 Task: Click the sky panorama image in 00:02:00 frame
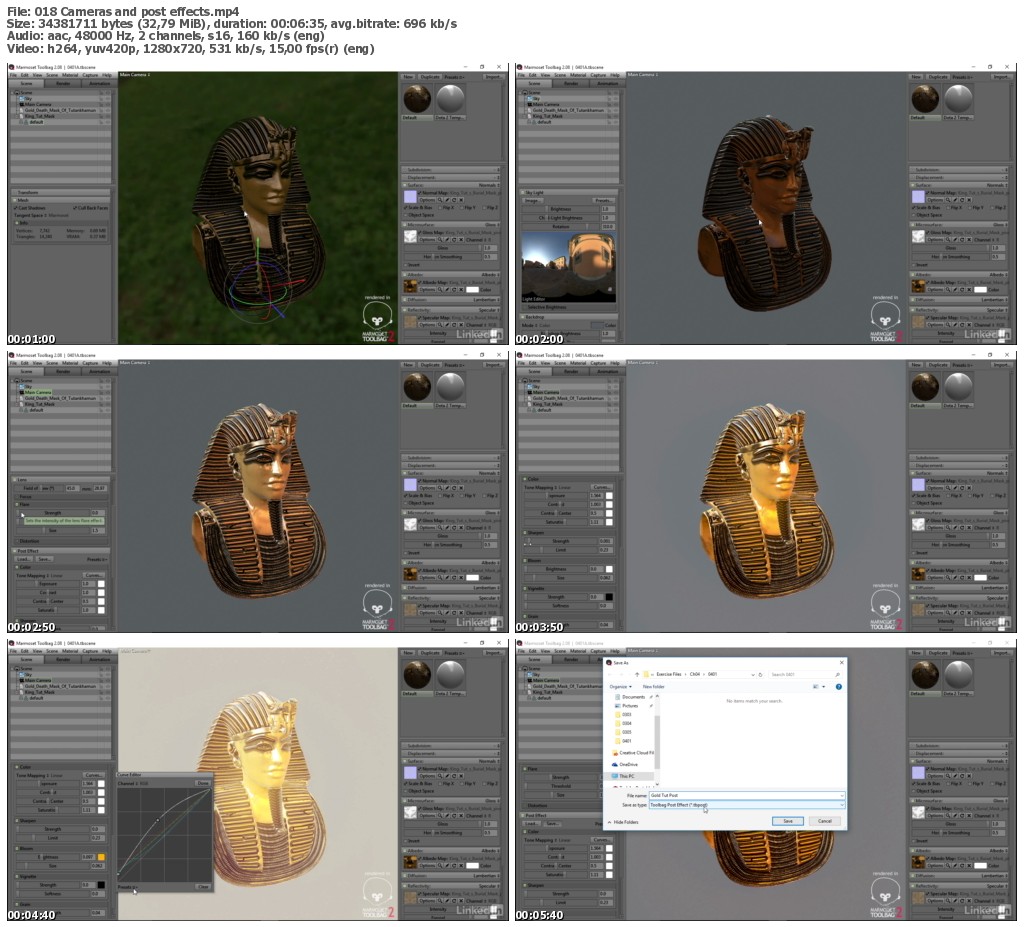pos(568,268)
